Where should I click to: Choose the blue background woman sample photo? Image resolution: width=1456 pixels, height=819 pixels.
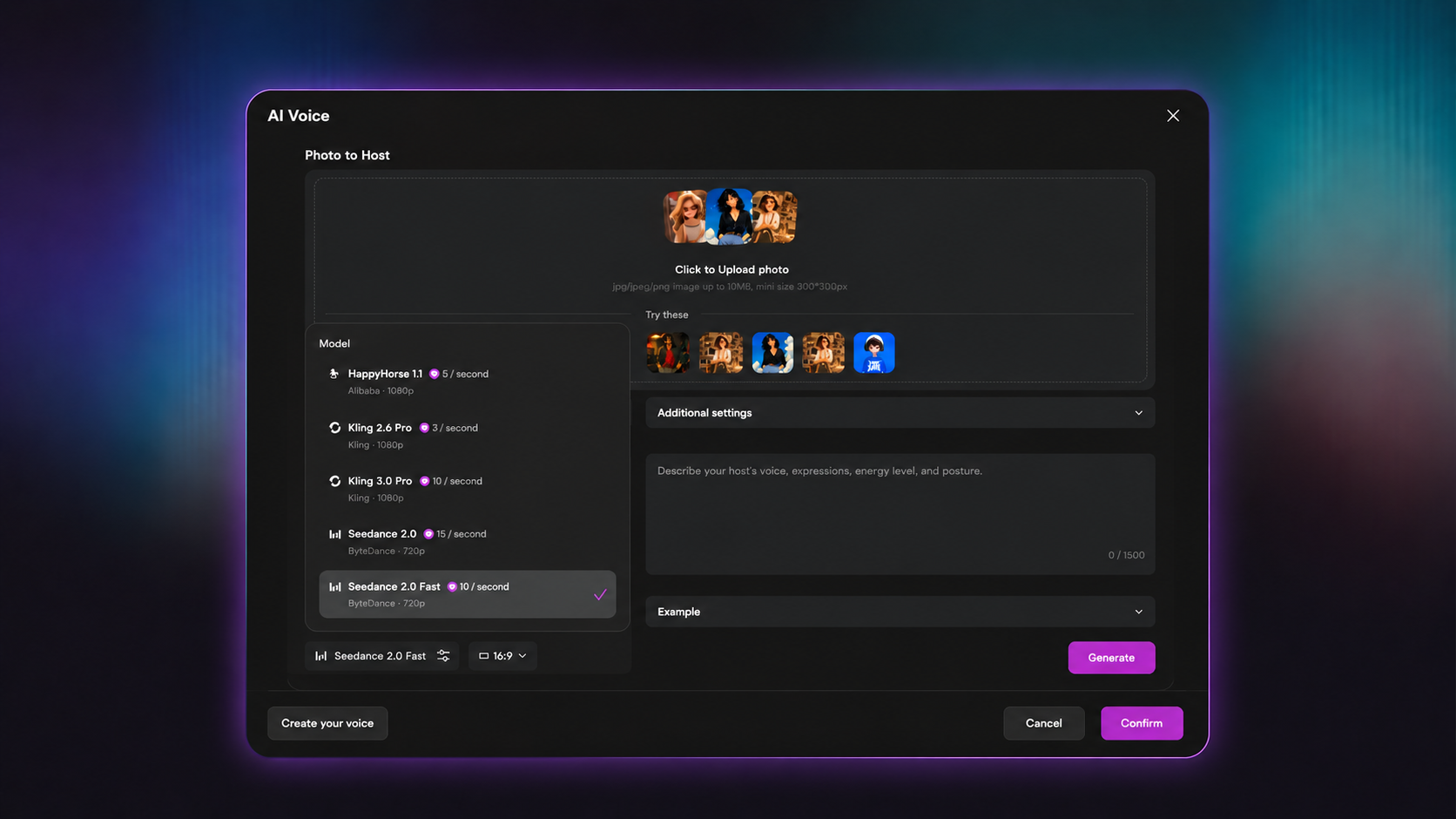click(772, 353)
